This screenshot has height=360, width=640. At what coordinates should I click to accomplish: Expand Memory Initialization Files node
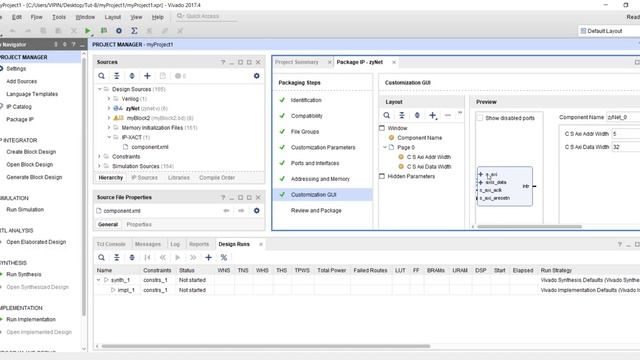109,128
